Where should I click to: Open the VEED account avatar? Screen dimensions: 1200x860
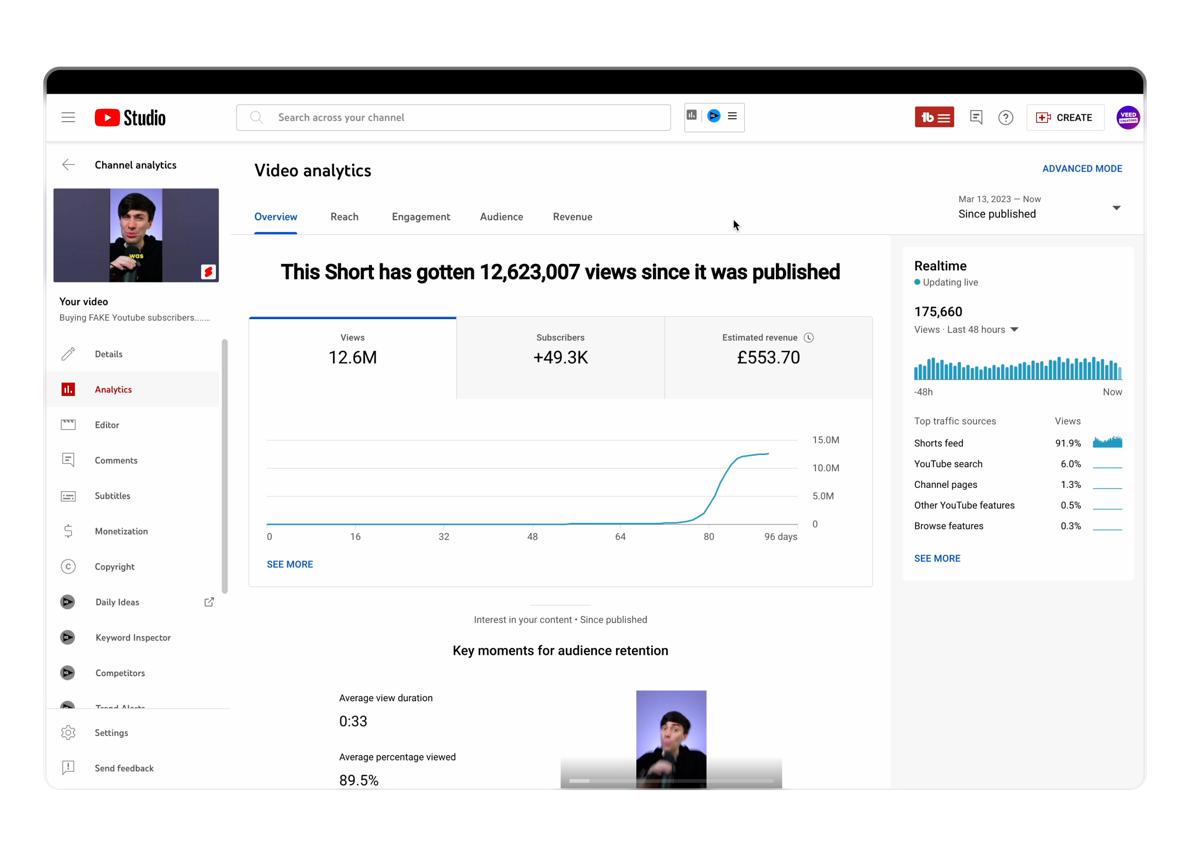click(x=1128, y=117)
